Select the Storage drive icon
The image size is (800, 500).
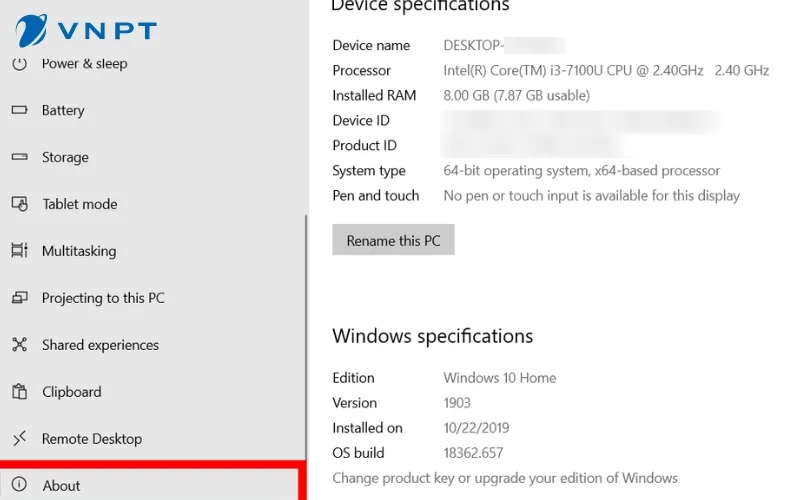(x=19, y=157)
